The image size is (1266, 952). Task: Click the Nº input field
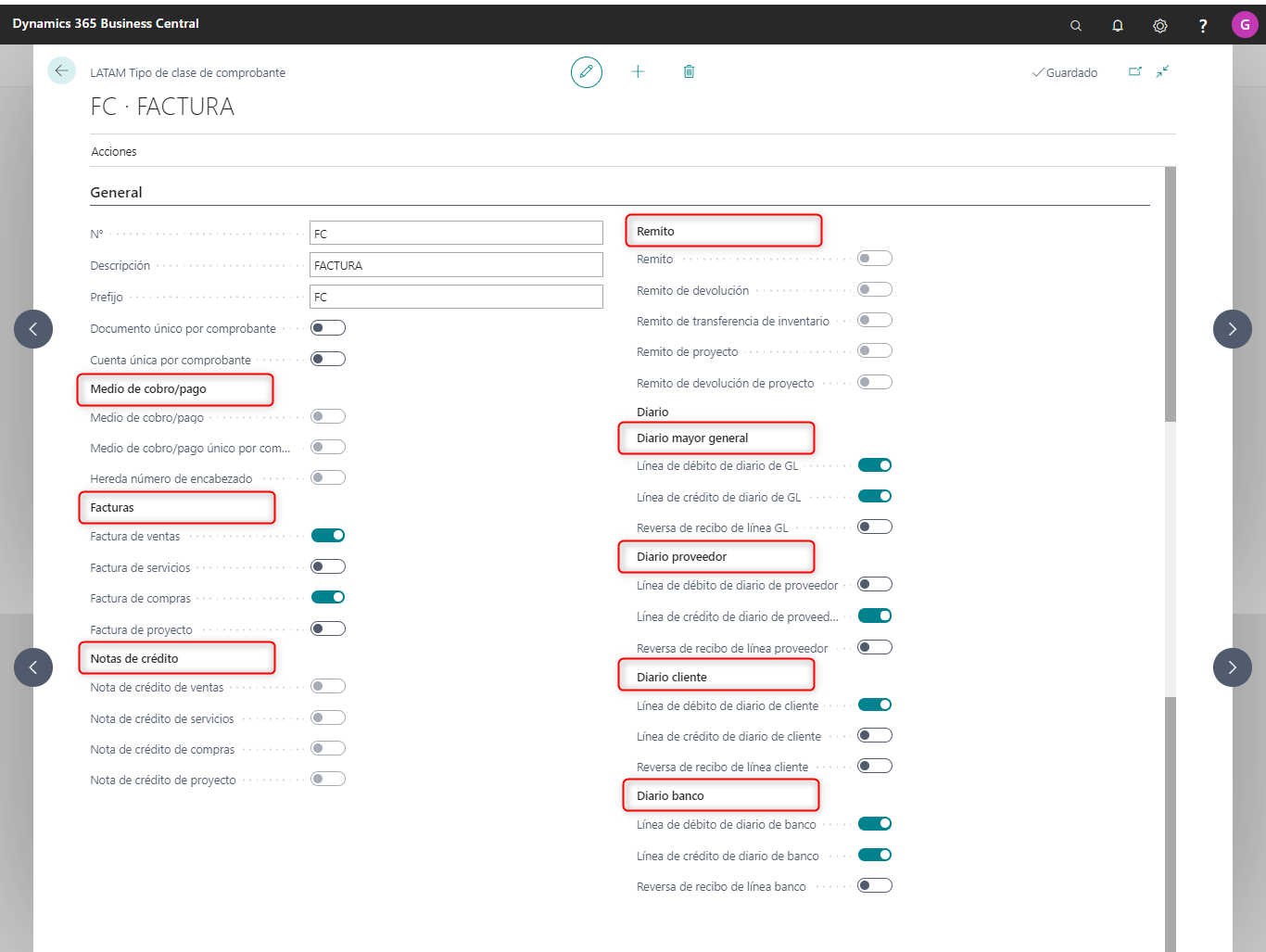[x=456, y=233]
